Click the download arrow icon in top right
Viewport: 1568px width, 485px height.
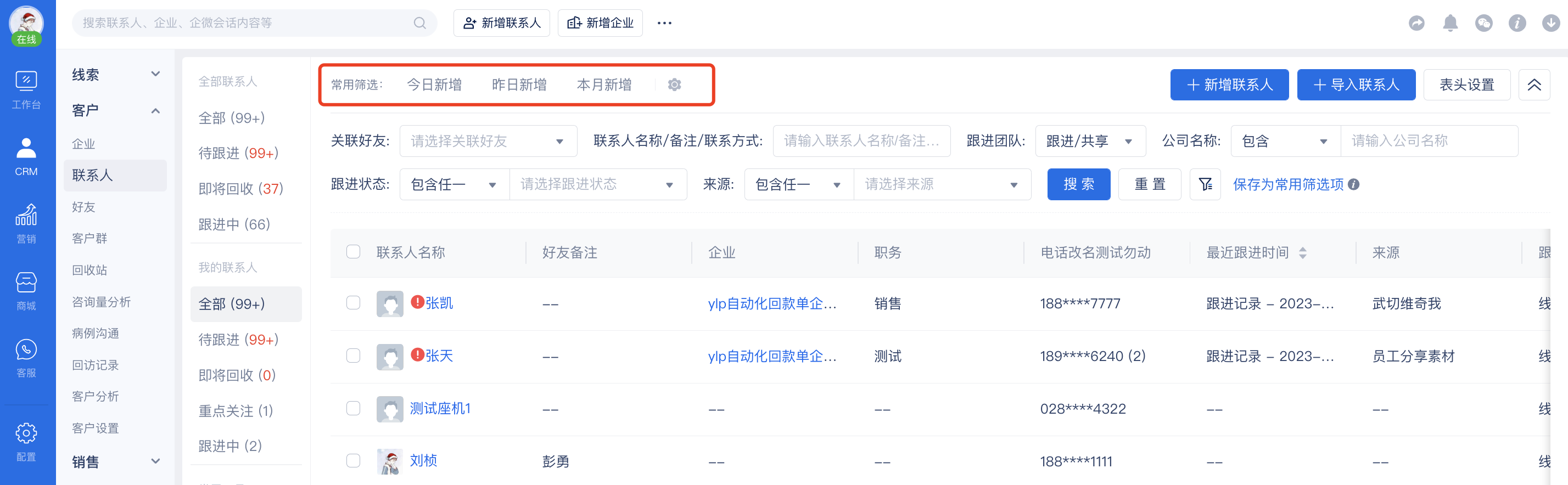coord(1550,23)
